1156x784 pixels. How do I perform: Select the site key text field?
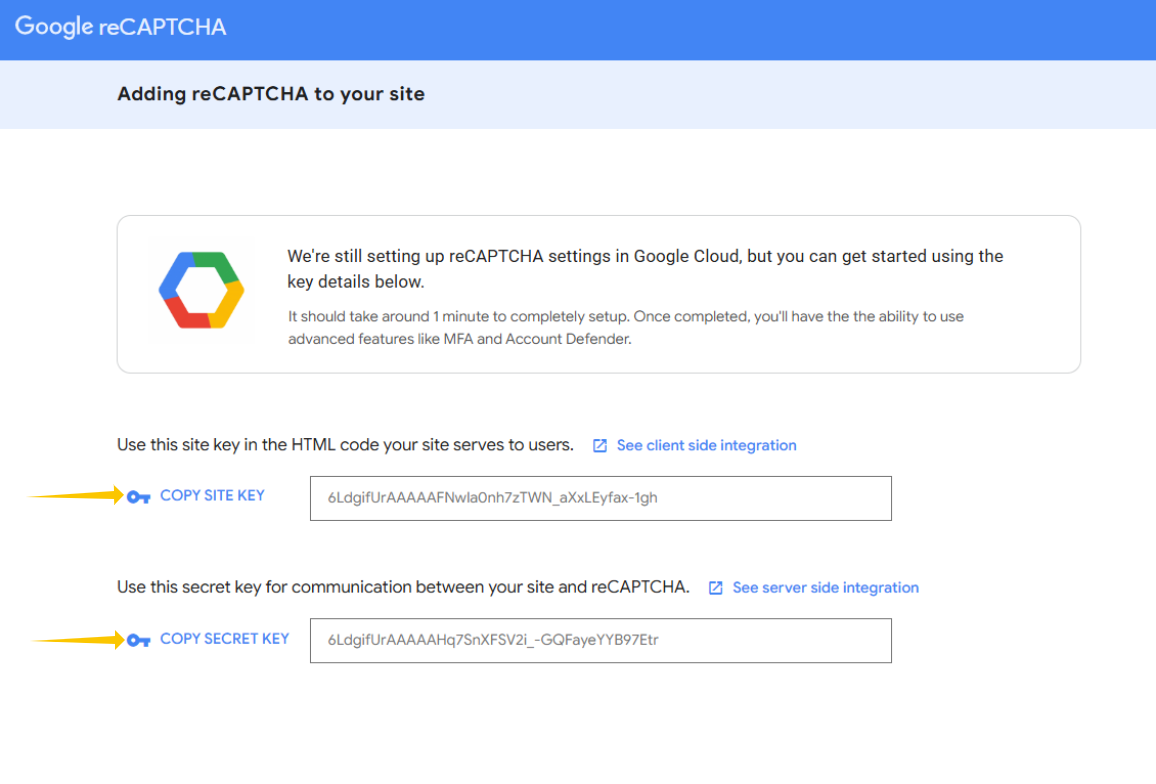601,499
